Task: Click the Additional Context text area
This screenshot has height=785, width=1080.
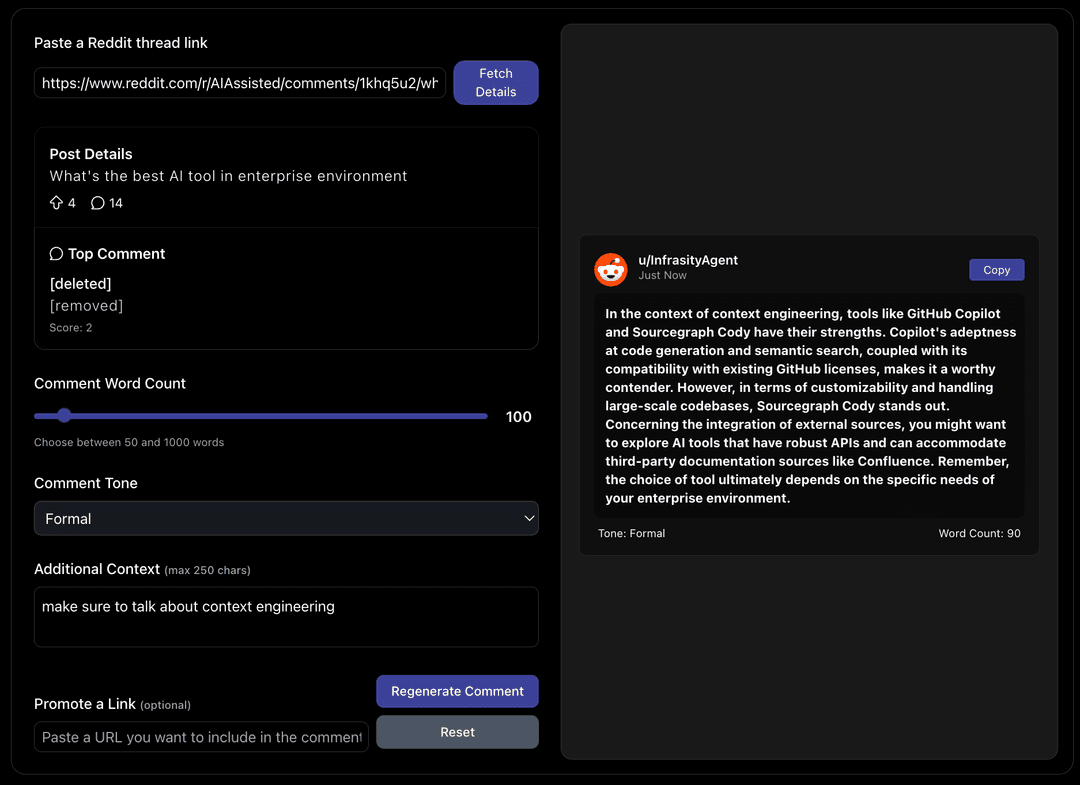Action: coord(286,617)
